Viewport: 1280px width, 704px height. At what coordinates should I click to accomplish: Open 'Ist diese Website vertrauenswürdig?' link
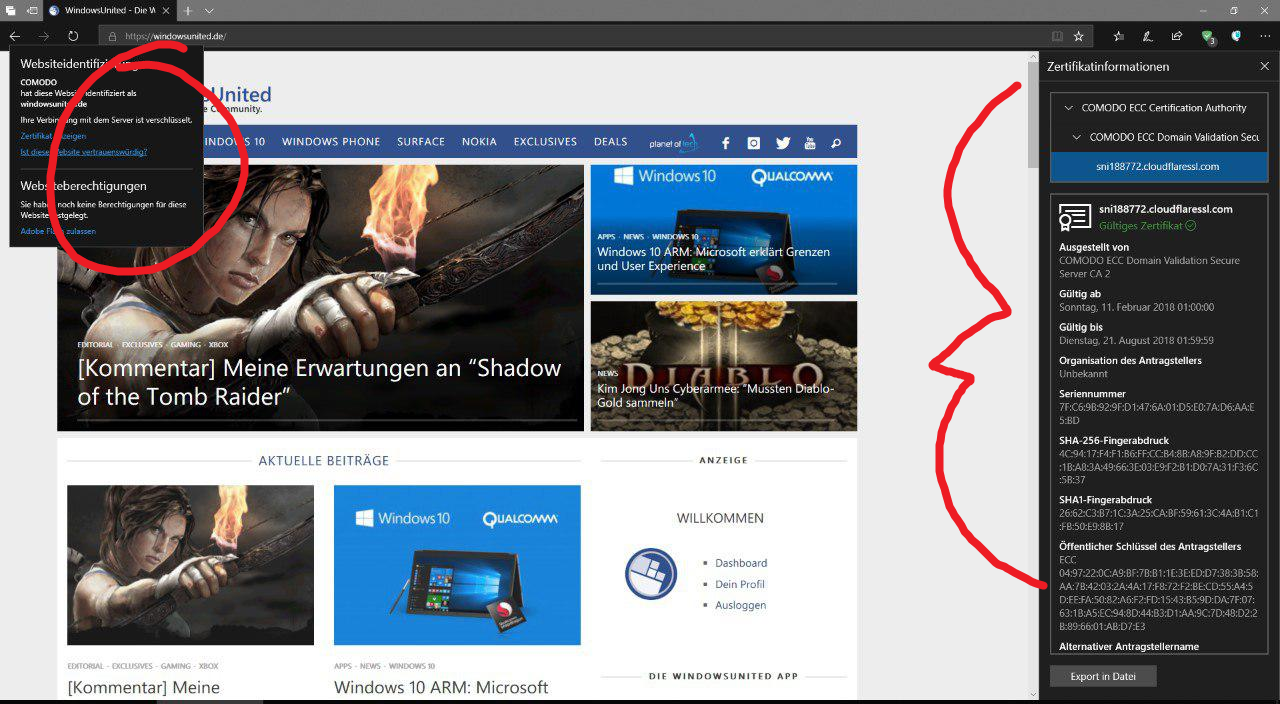point(84,152)
